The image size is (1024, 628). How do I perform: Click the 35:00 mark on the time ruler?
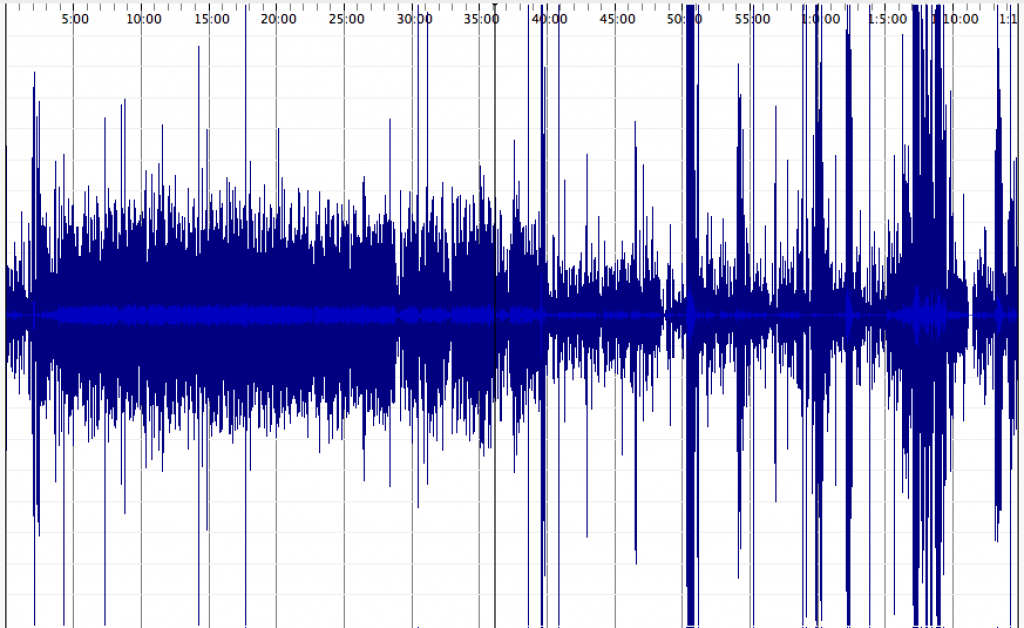482,19
